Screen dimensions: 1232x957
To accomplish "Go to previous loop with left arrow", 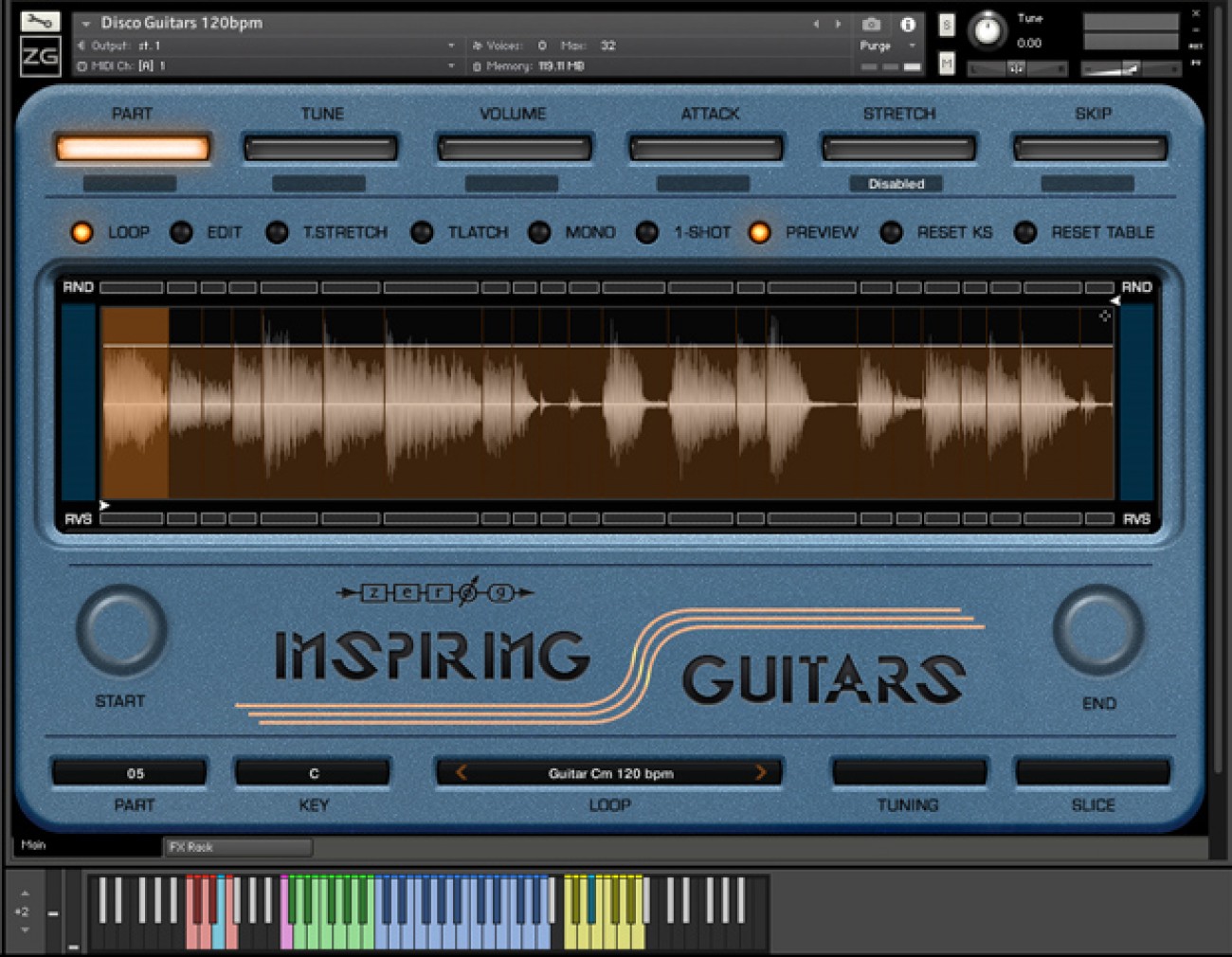I will pyautogui.click(x=462, y=772).
